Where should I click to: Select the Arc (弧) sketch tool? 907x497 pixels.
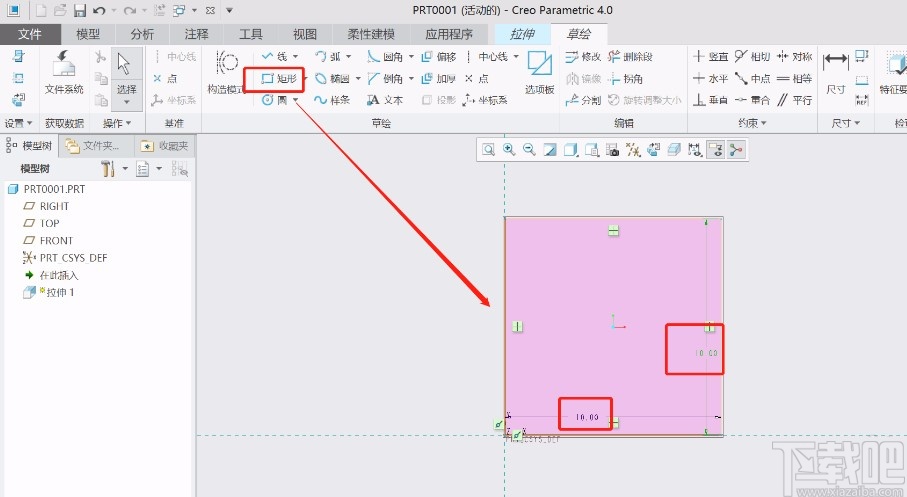tap(329, 57)
